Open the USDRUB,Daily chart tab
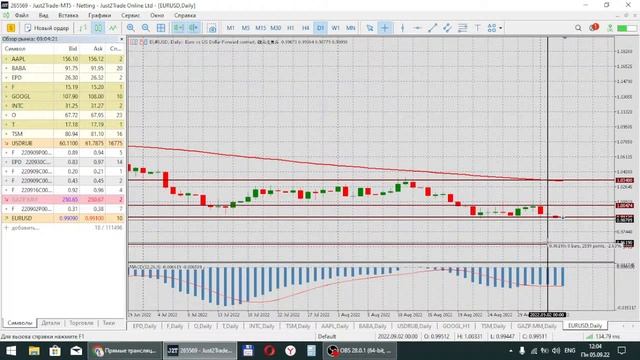This screenshot has width=640, height=360. (414, 326)
